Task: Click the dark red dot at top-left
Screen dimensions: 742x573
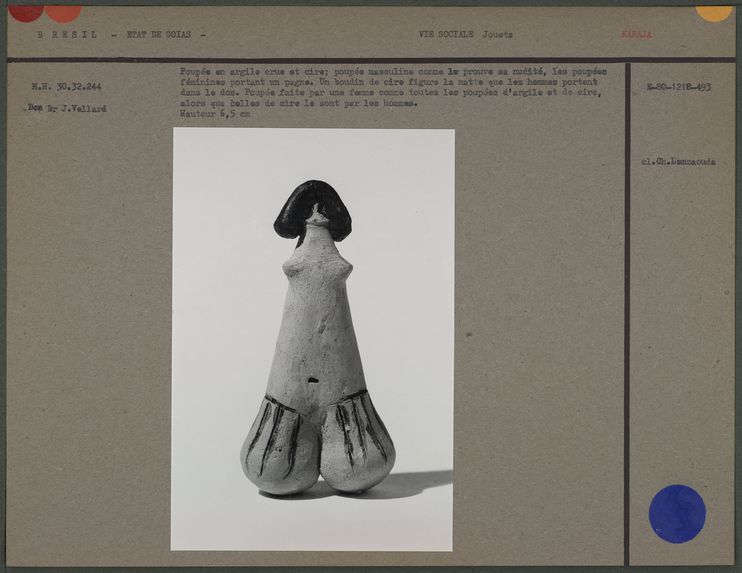Action: [26, 11]
